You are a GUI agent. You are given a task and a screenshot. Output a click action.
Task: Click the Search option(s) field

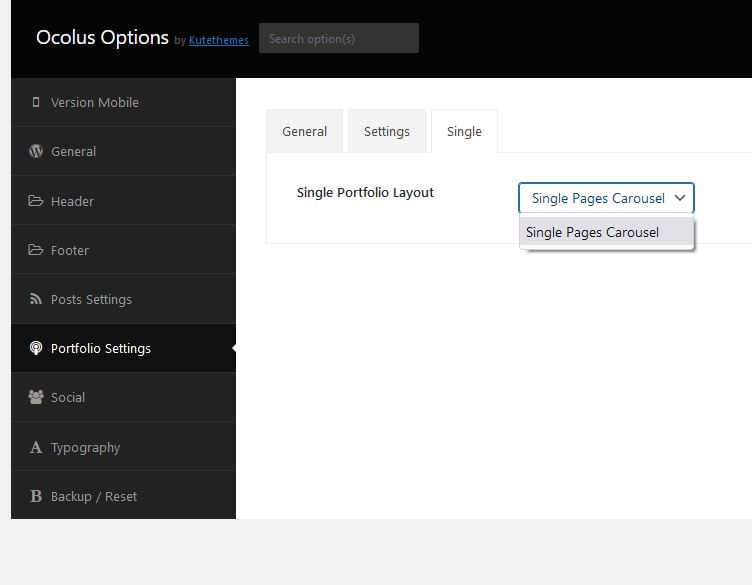pos(339,38)
